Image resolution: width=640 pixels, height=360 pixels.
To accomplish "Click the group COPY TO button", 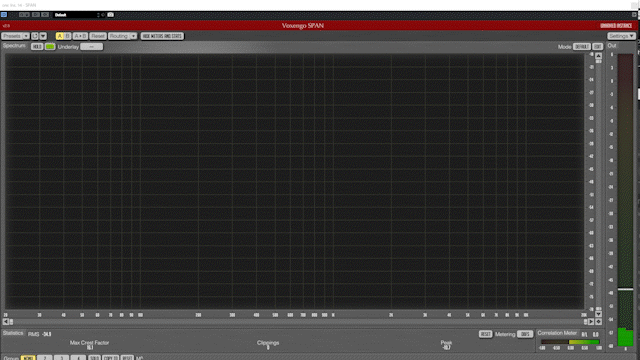I will click(x=110, y=358).
